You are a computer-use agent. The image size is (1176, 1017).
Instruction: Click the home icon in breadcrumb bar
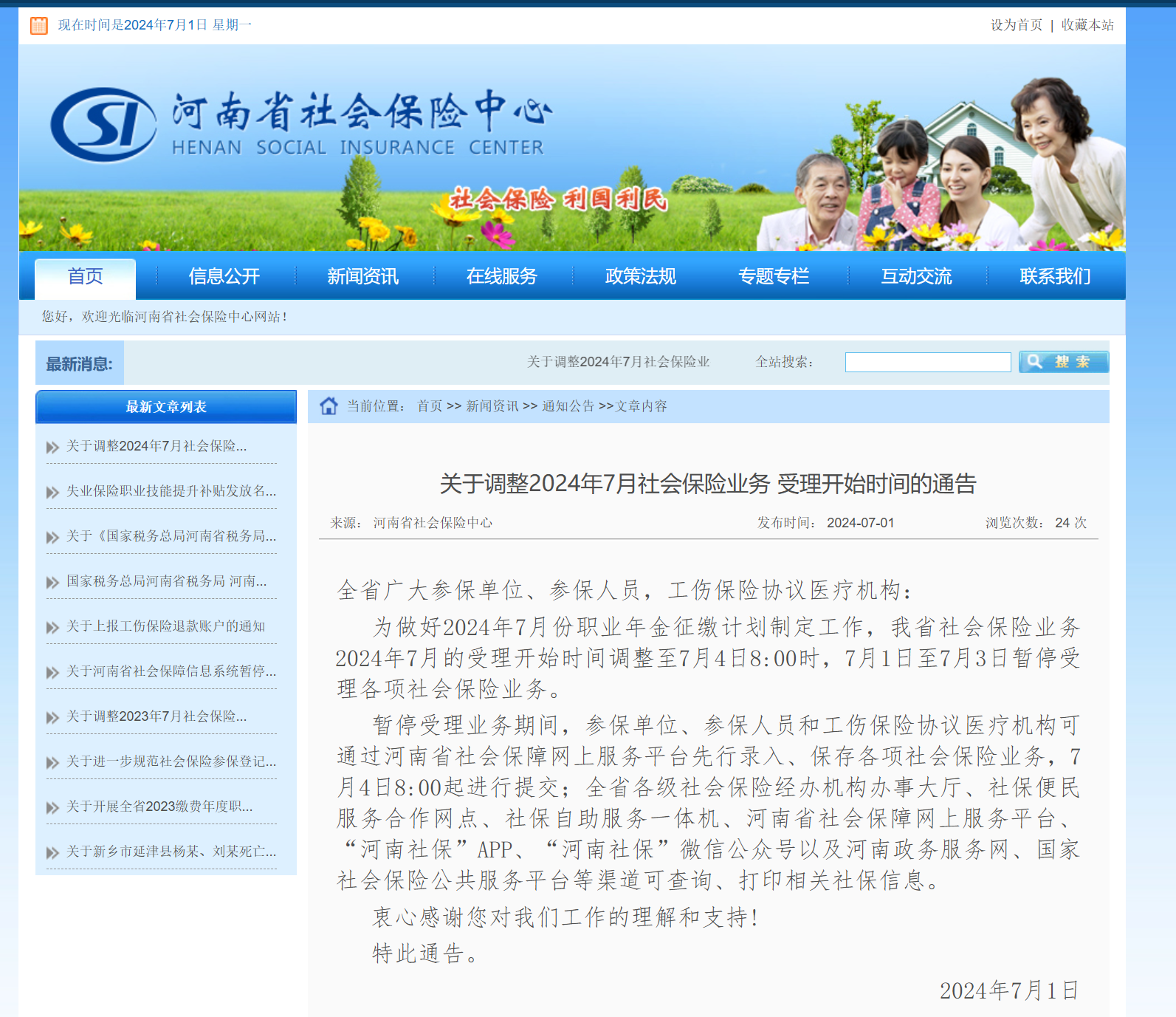click(x=329, y=406)
